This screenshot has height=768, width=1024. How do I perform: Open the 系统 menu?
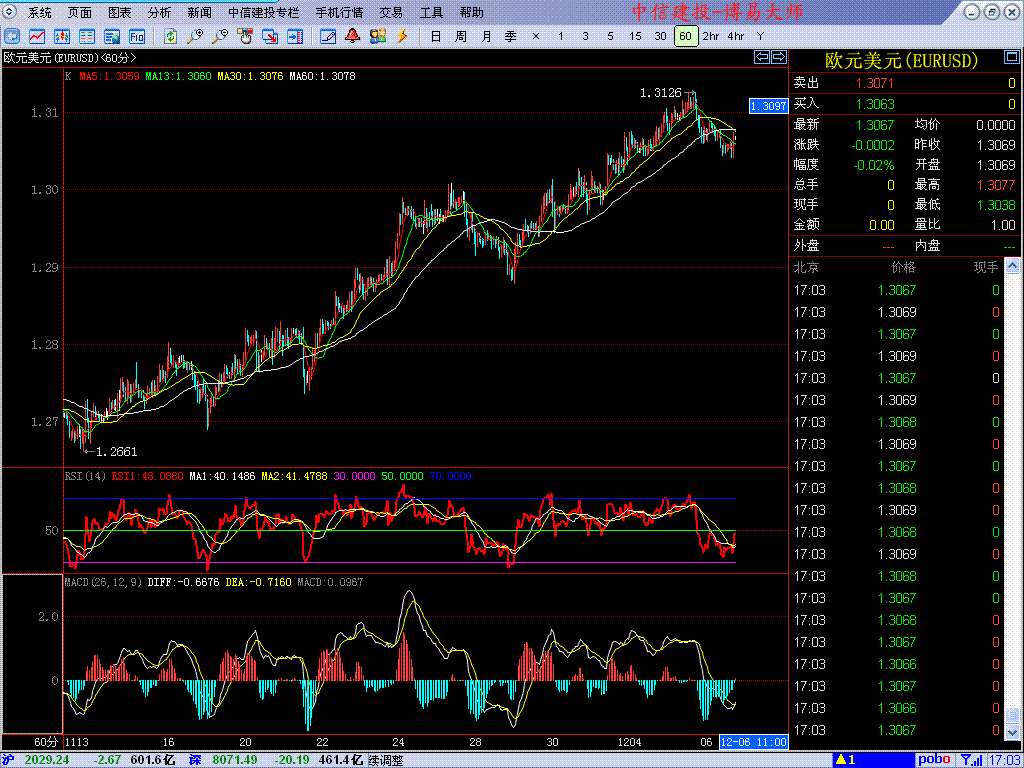tap(40, 12)
